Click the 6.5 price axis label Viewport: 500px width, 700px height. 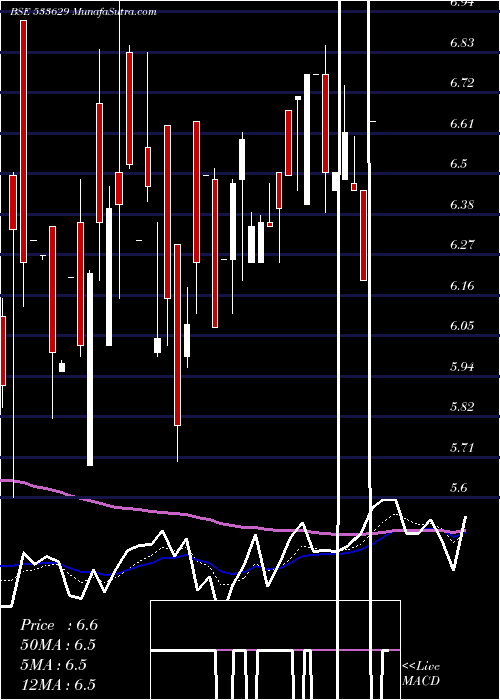(x=459, y=164)
